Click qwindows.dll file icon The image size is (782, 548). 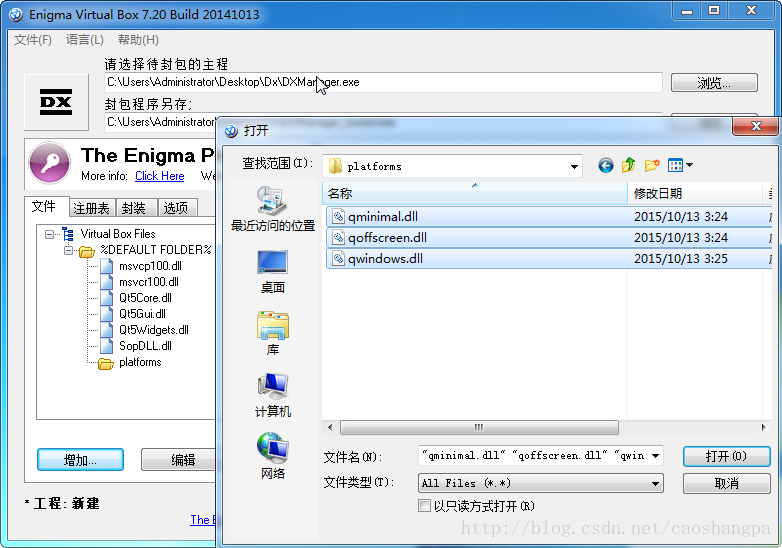pos(339,259)
